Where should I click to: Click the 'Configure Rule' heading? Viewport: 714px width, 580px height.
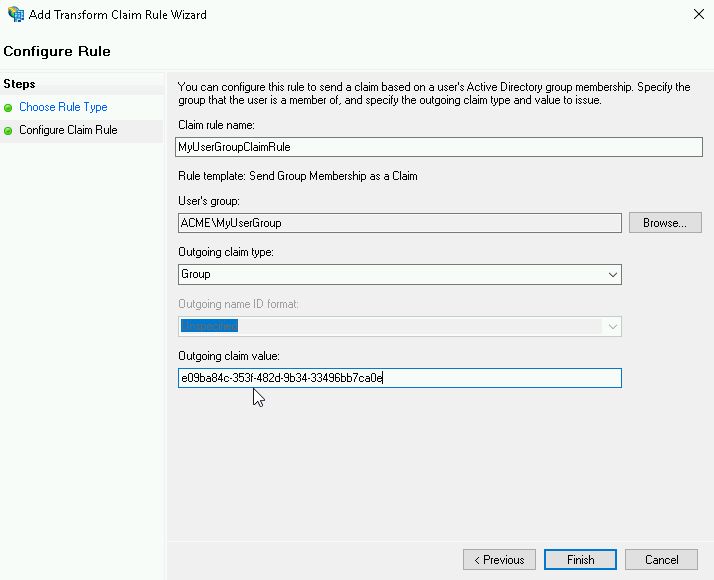tap(57, 51)
